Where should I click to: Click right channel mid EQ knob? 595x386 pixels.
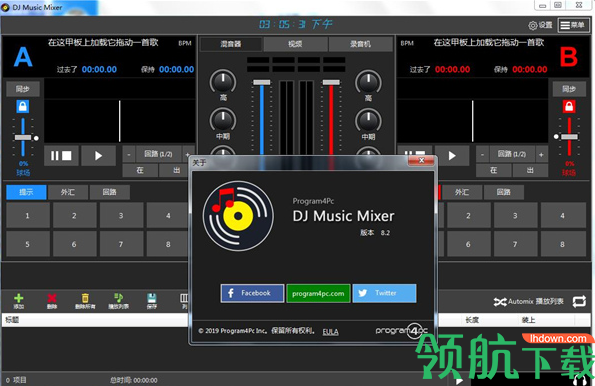click(x=368, y=121)
